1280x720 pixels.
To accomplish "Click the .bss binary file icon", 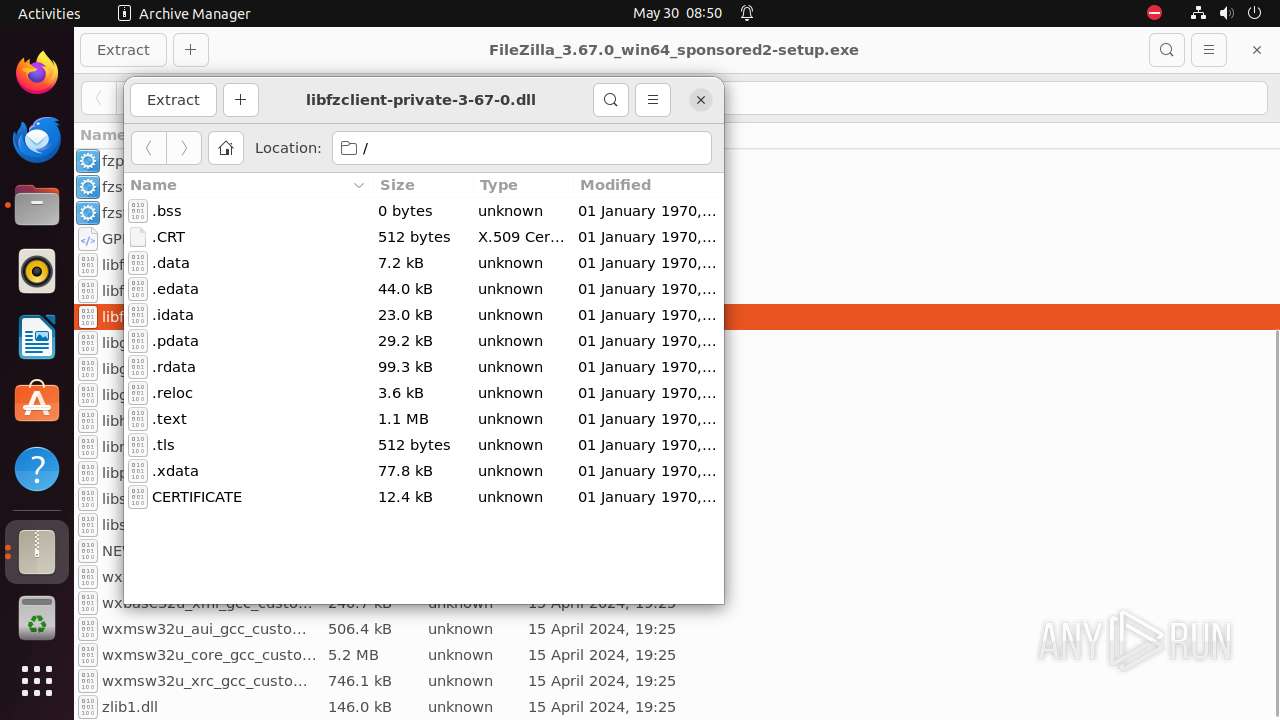I will [x=138, y=211].
